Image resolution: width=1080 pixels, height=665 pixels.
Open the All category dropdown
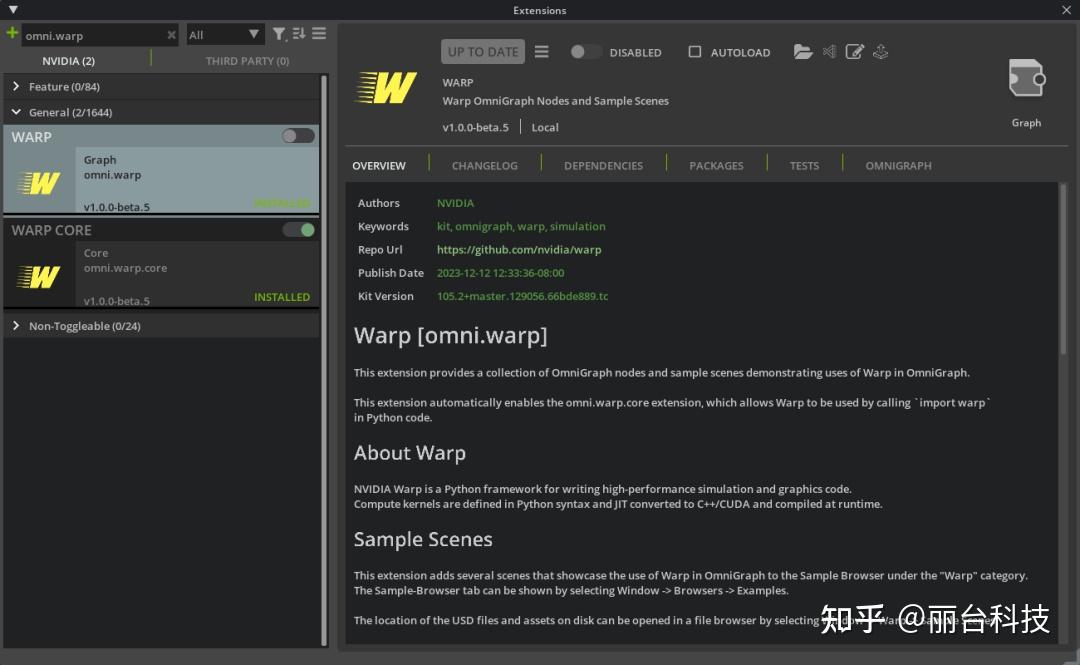[x=224, y=33]
